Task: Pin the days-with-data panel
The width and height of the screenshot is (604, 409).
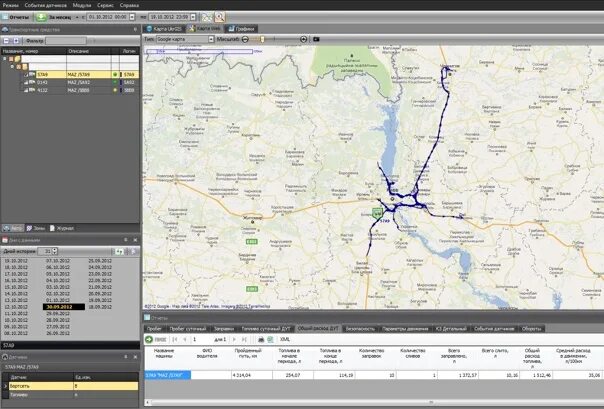Action: pyautogui.click(x=126, y=240)
